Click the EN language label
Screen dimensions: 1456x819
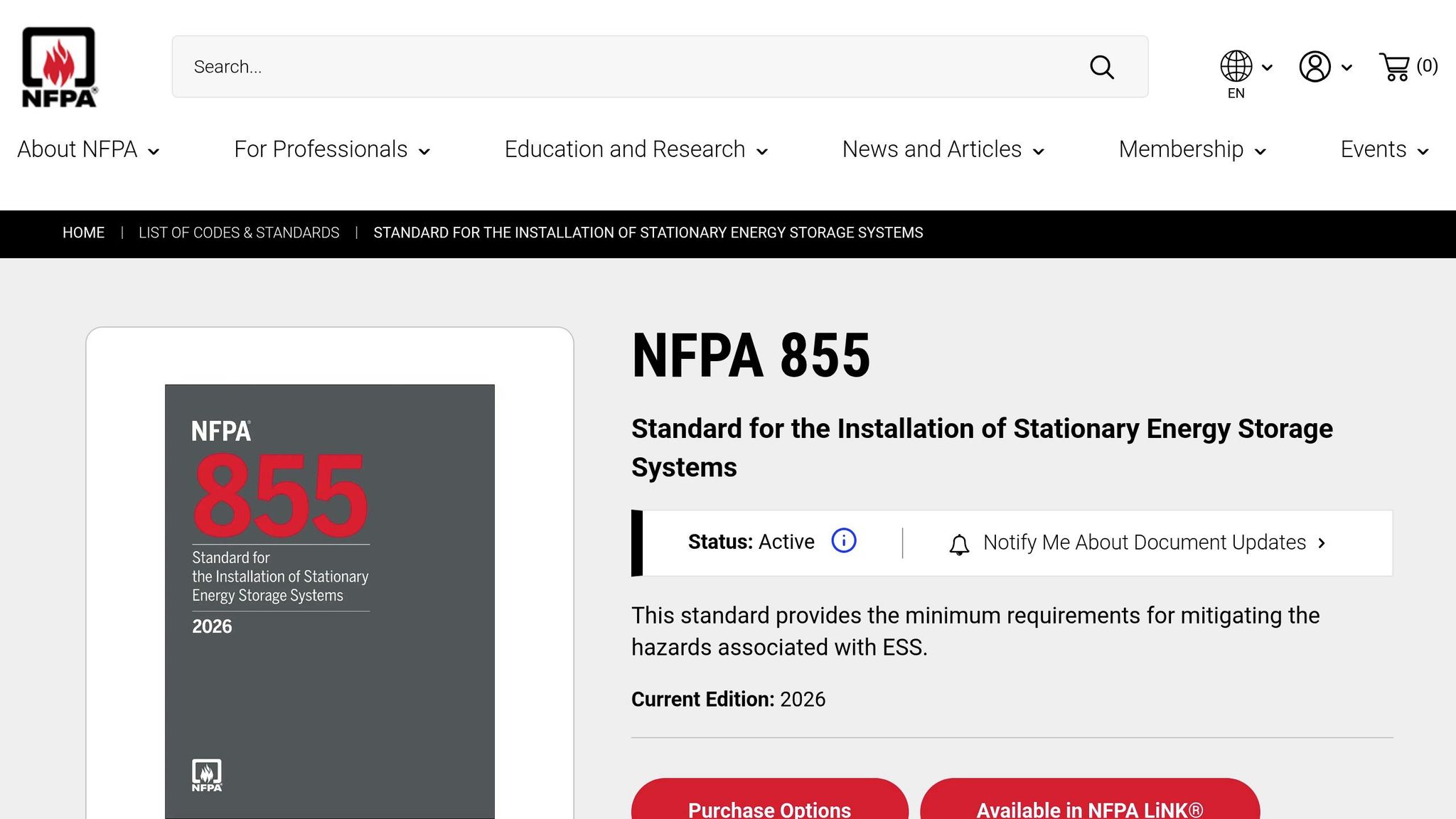click(1236, 93)
